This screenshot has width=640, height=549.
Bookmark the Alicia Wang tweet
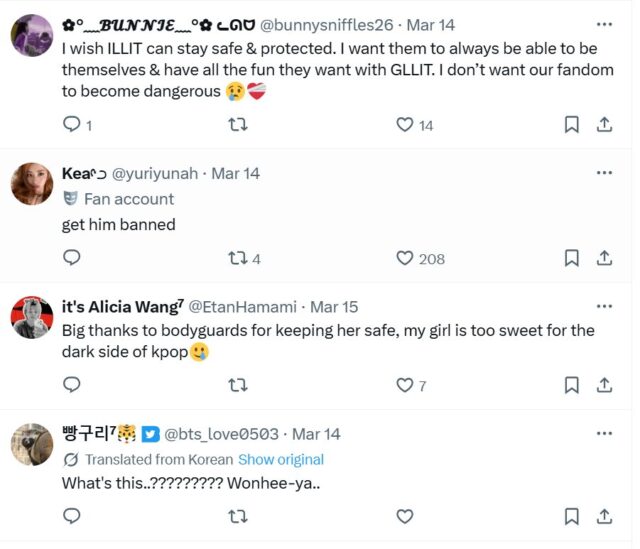(x=571, y=385)
